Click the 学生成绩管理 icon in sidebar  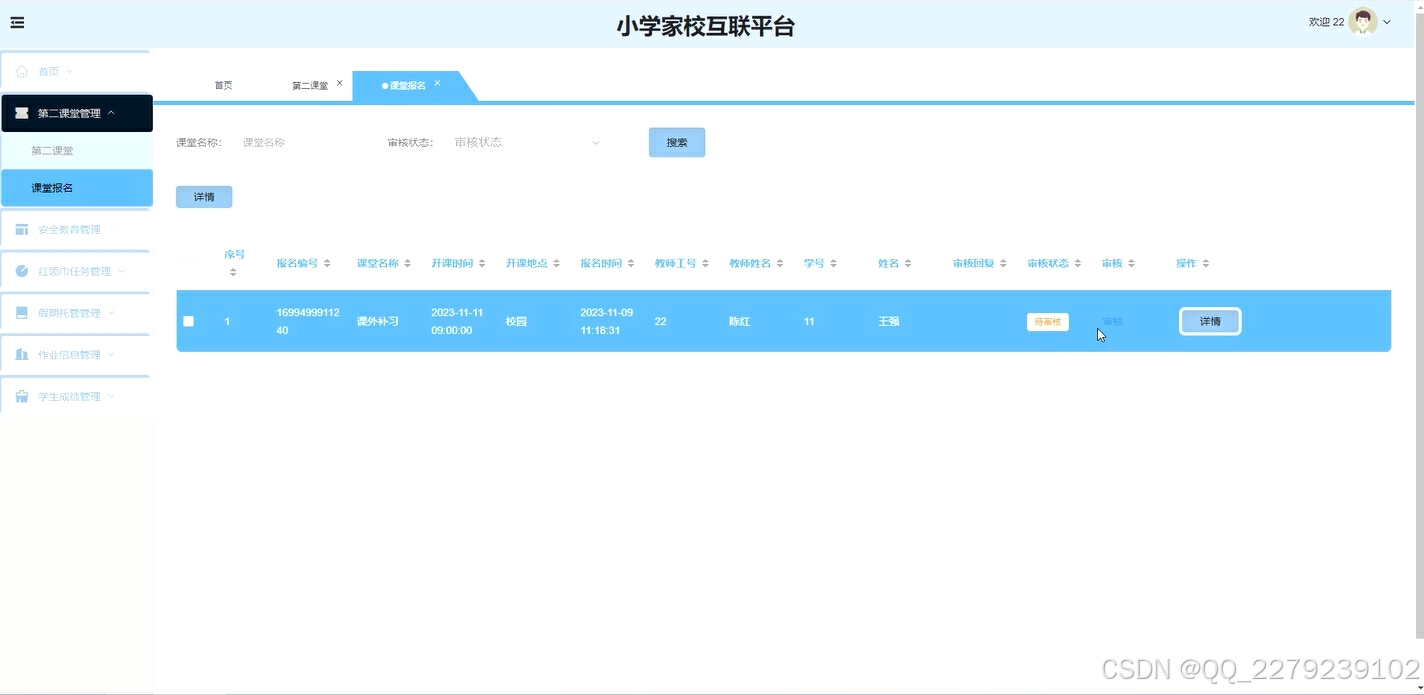[x=22, y=395]
